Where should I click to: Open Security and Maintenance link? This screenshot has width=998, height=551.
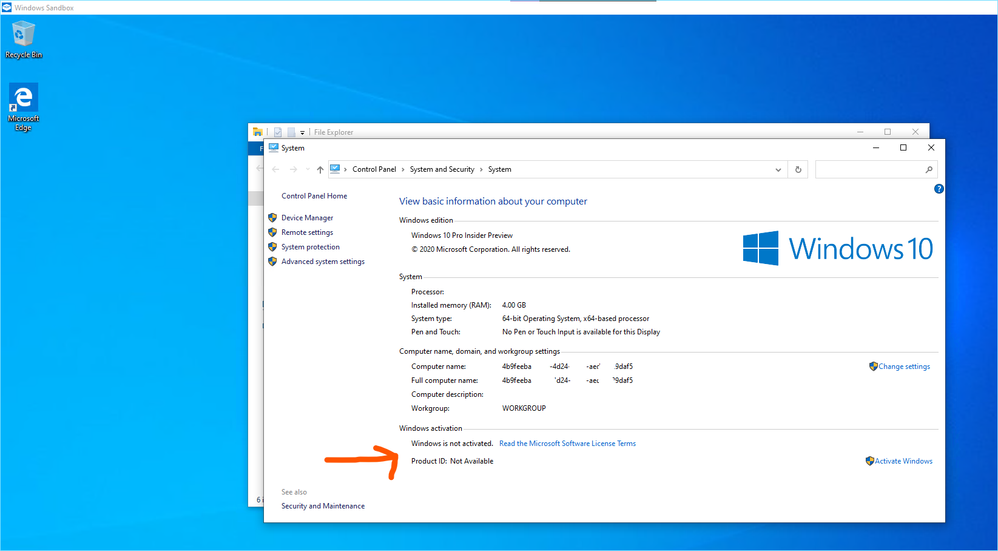pyautogui.click(x=323, y=506)
